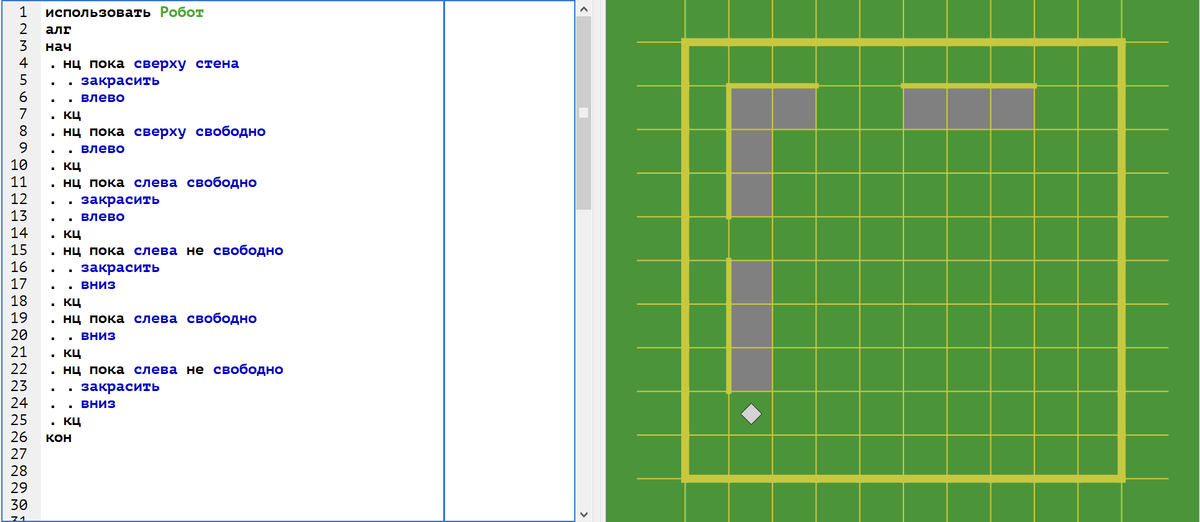
Task: Click 'закрасить' command on line 16
Action: 120,267
